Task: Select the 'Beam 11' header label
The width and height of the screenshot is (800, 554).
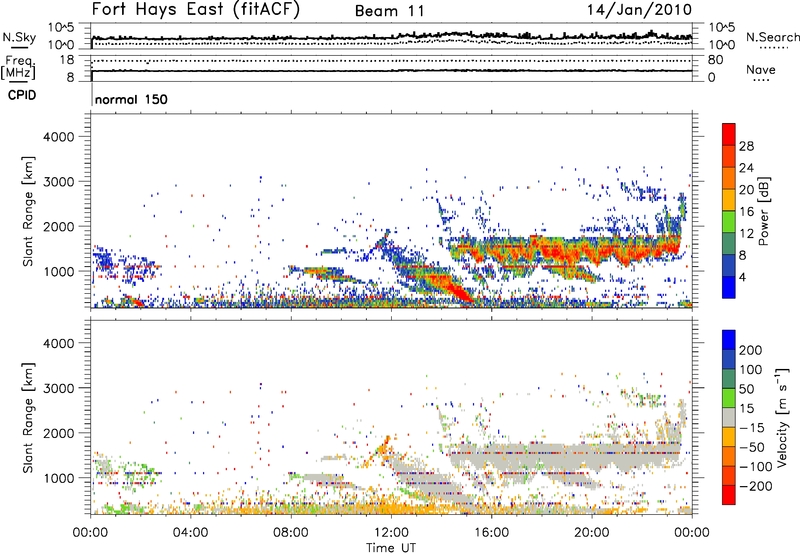Action: click(x=390, y=11)
